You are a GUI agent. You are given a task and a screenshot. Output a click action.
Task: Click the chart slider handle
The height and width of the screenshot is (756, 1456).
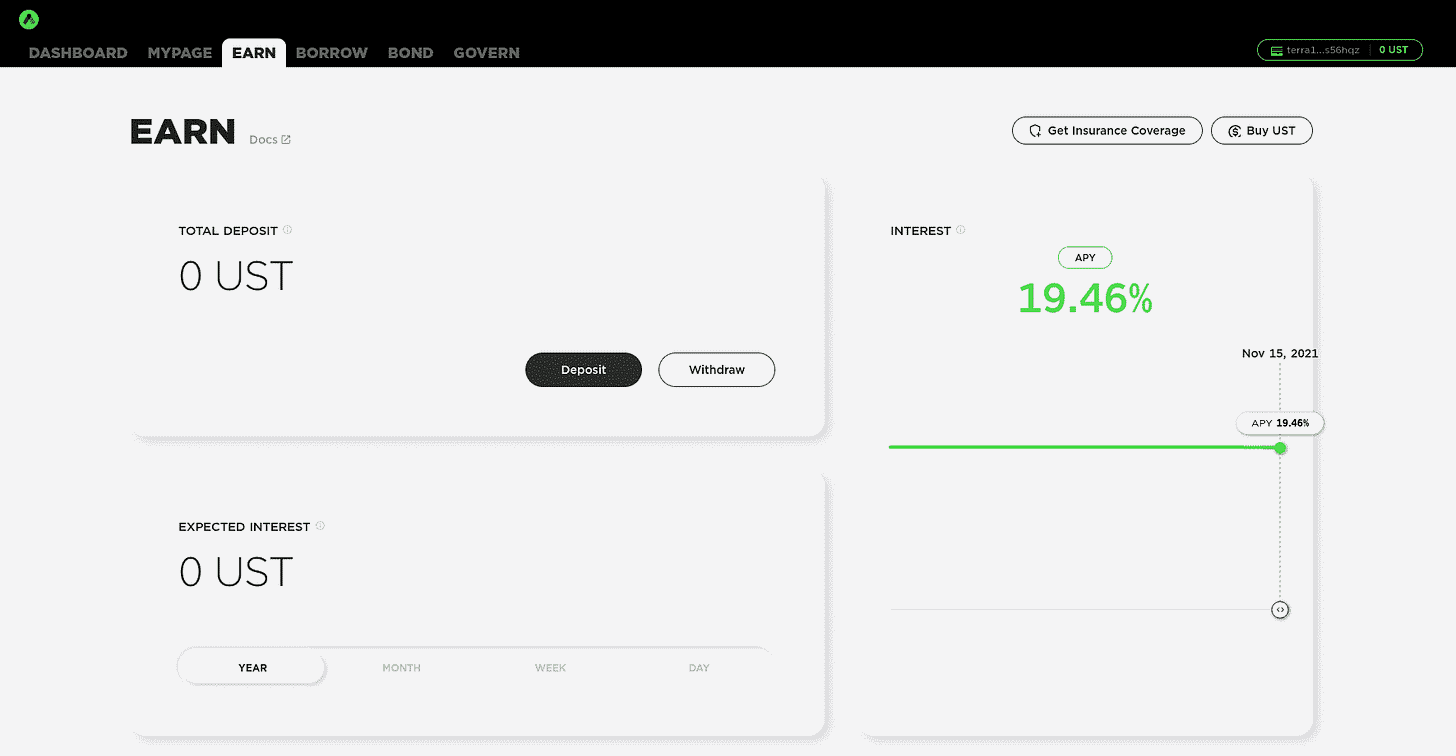click(1280, 610)
